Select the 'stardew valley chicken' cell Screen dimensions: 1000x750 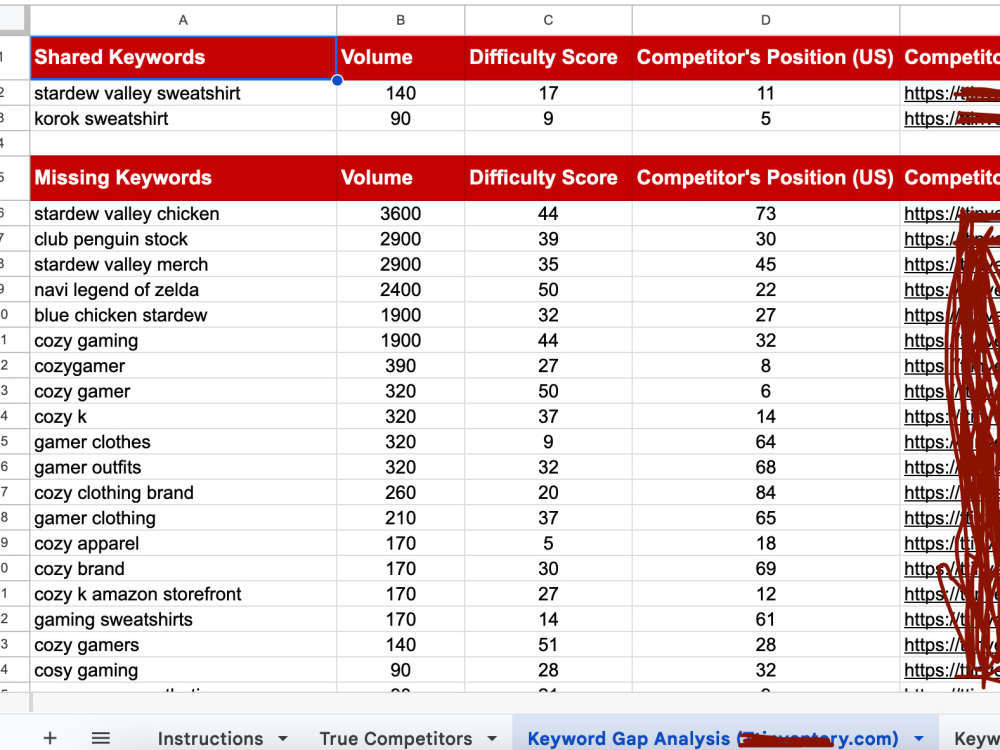click(183, 214)
